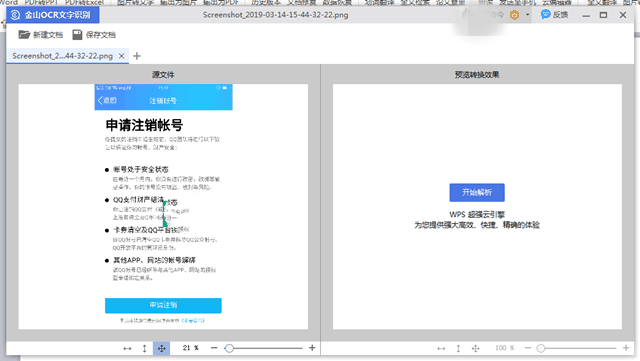The height and width of the screenshot is (361, 640).
Task: Maximize the OCR window
Action: [x=603, y=15]
